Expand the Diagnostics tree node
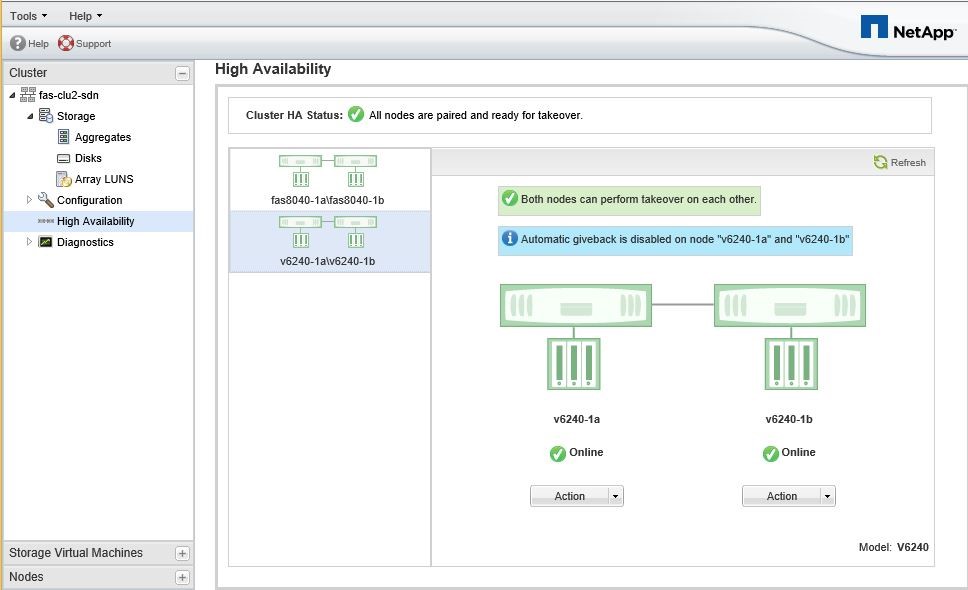The image size is (968, 590). click(29, 241)
